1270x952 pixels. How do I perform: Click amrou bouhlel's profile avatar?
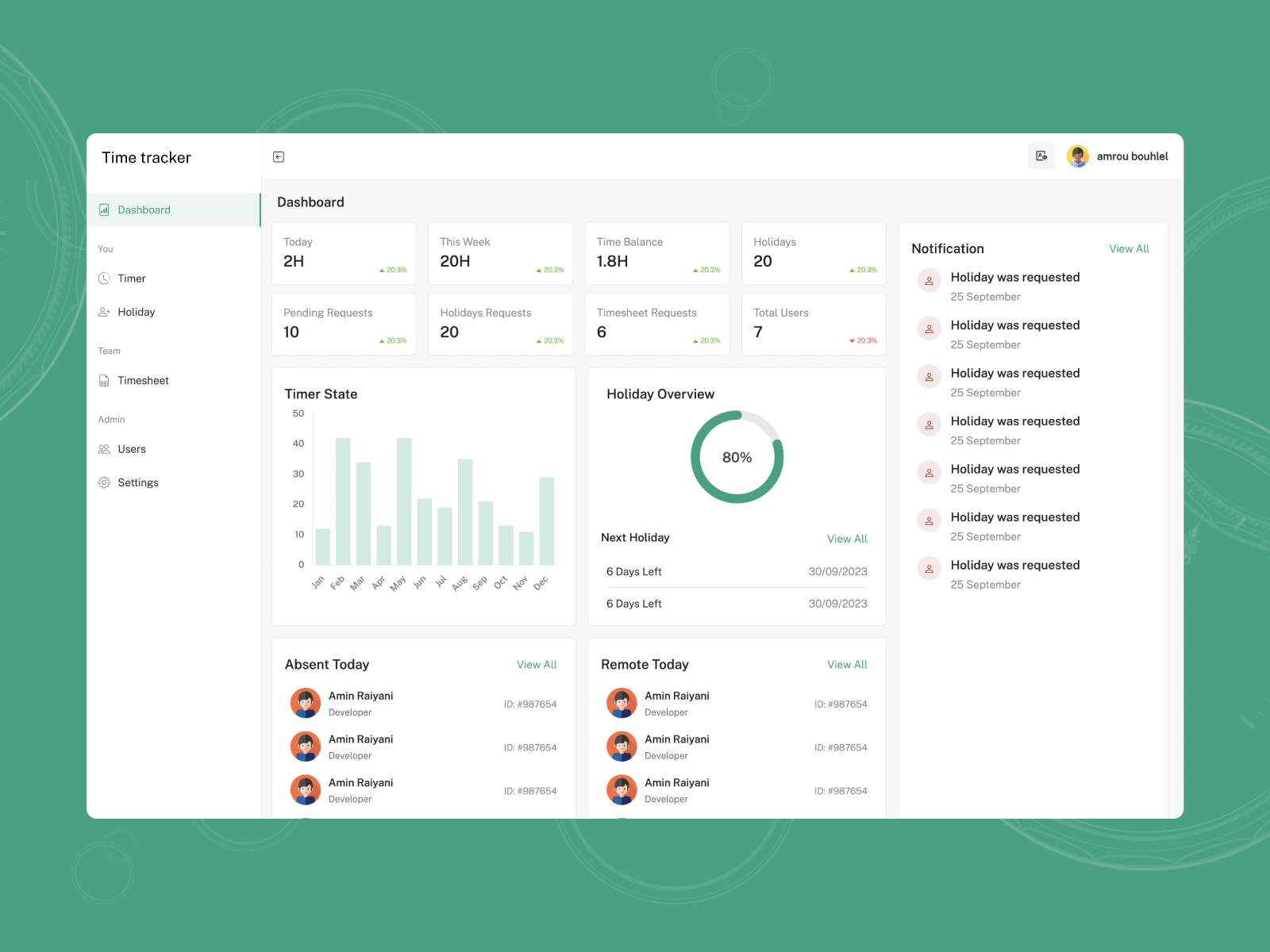pos(1078,155)
